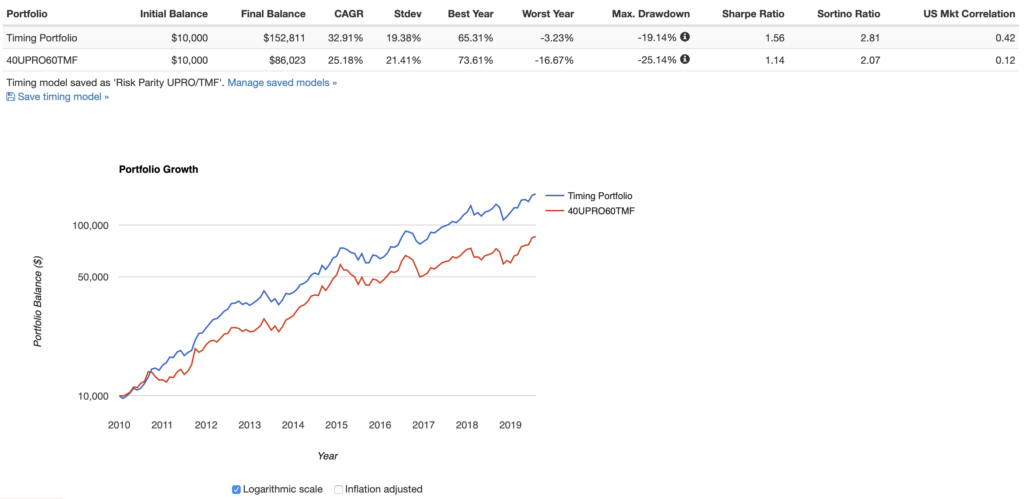Click info icon beside -25.14% max drawdown
The width and height of the screenshot is (1024, 499).
point(685,59)
